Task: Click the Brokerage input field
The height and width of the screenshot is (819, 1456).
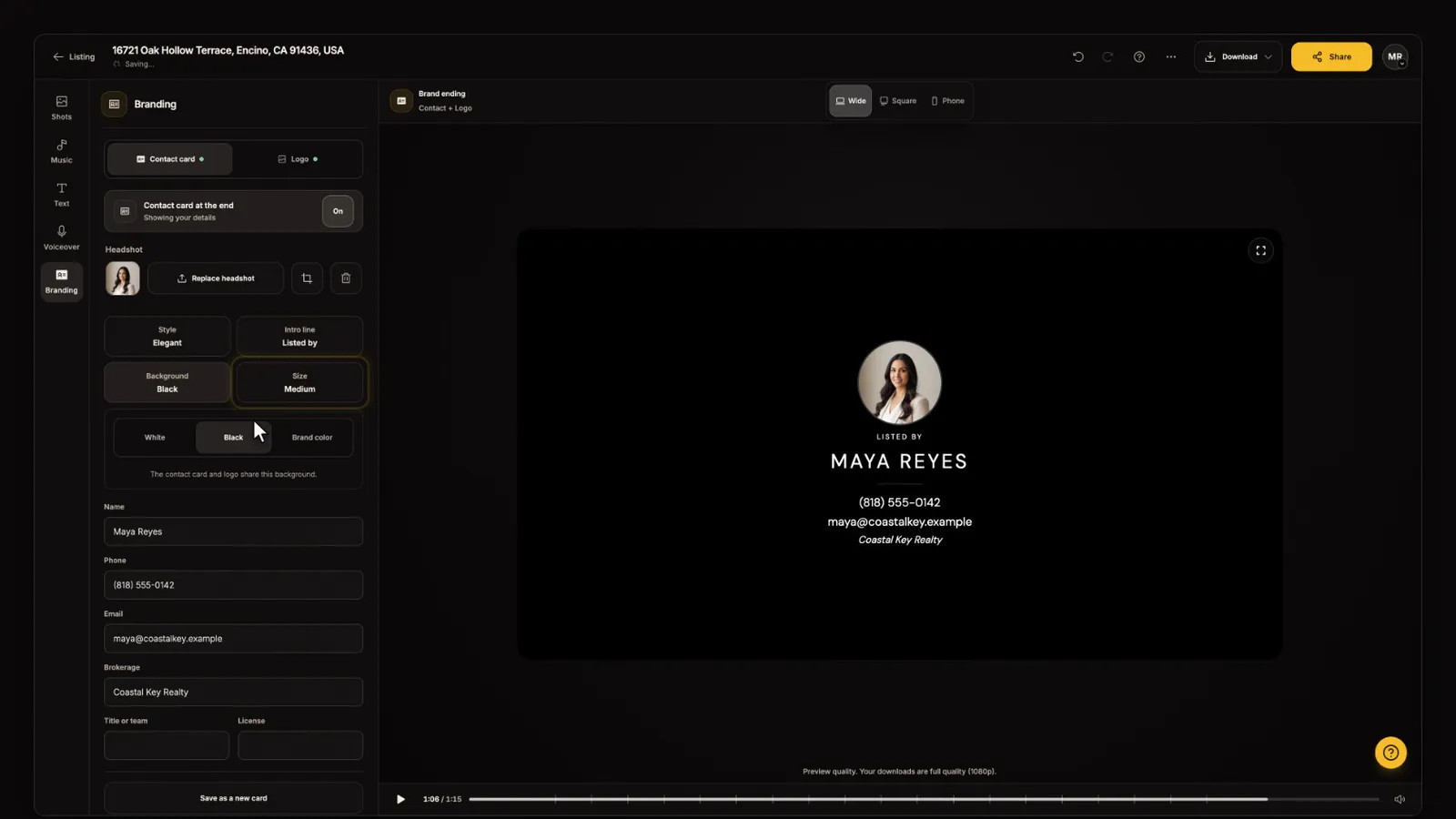Action: pos(233,693)
